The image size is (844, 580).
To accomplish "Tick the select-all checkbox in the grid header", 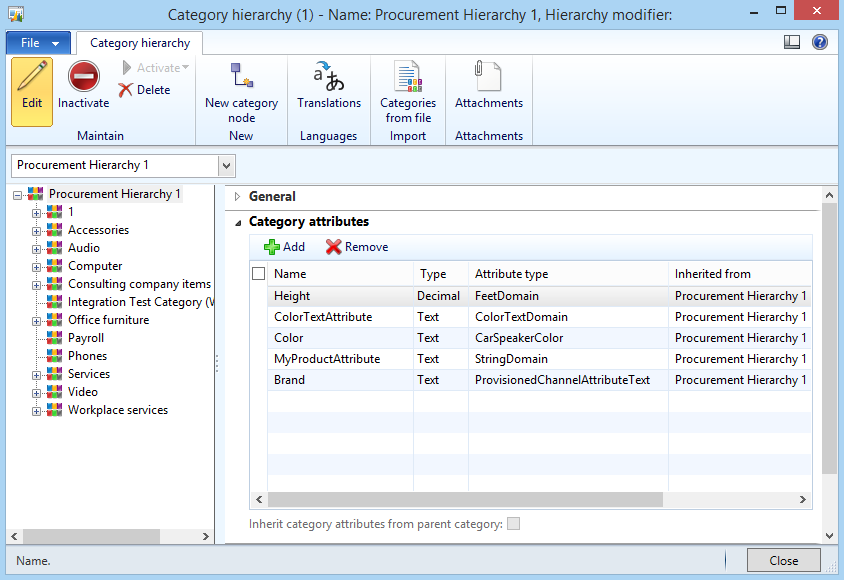I will [x=259, y=274].
